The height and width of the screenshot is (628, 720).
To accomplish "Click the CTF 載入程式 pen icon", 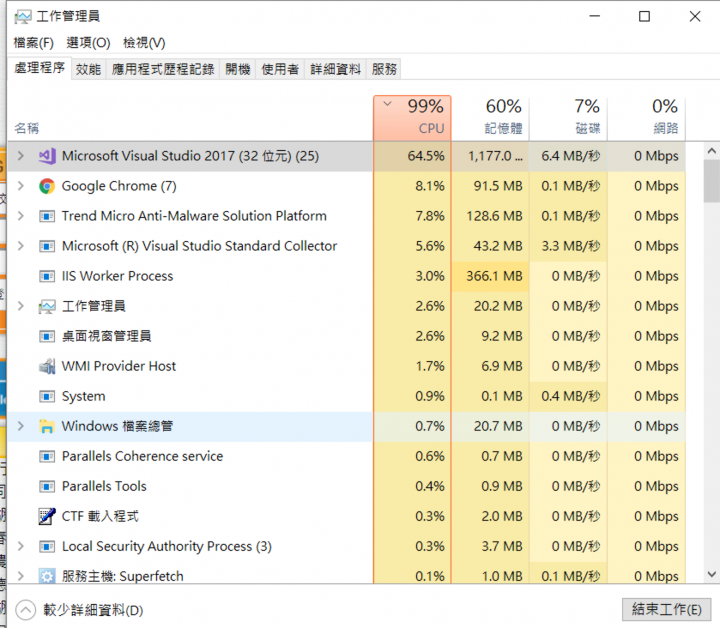I will point(47,516).
